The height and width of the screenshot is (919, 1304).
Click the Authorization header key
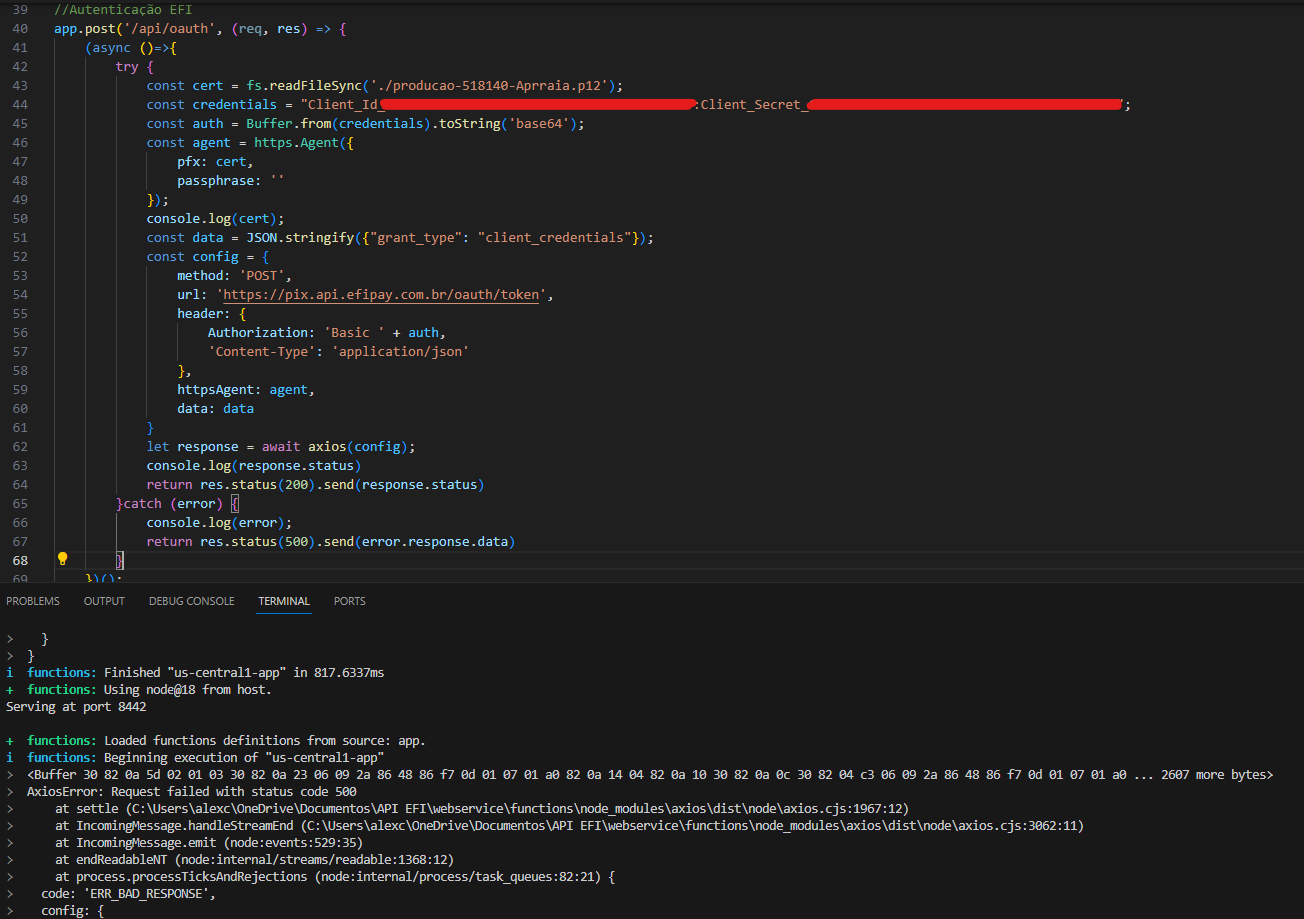[258, 333]
